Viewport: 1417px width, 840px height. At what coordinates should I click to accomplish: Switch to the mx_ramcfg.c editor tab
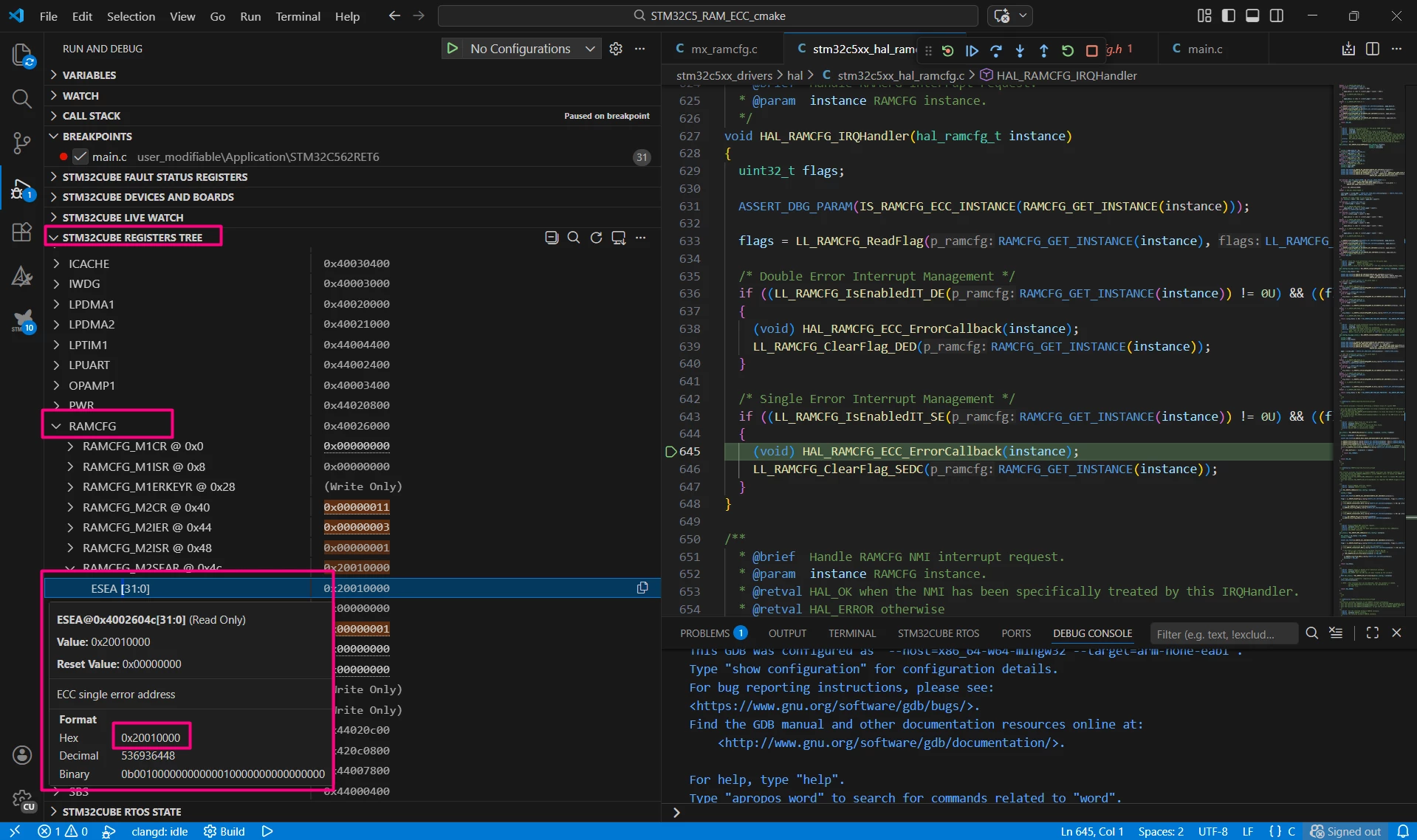click(x=724, y=49)
